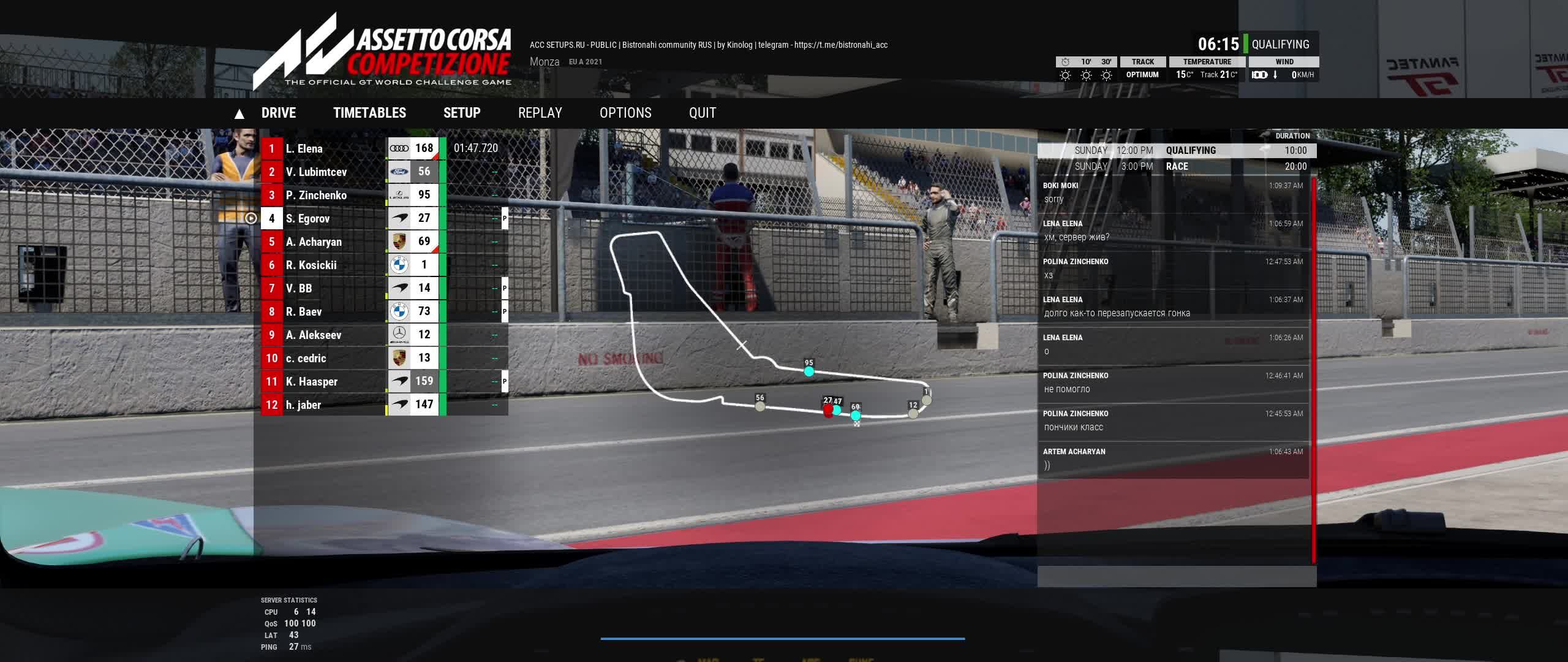Click the wind direction car icon

tap(1259, 75)
